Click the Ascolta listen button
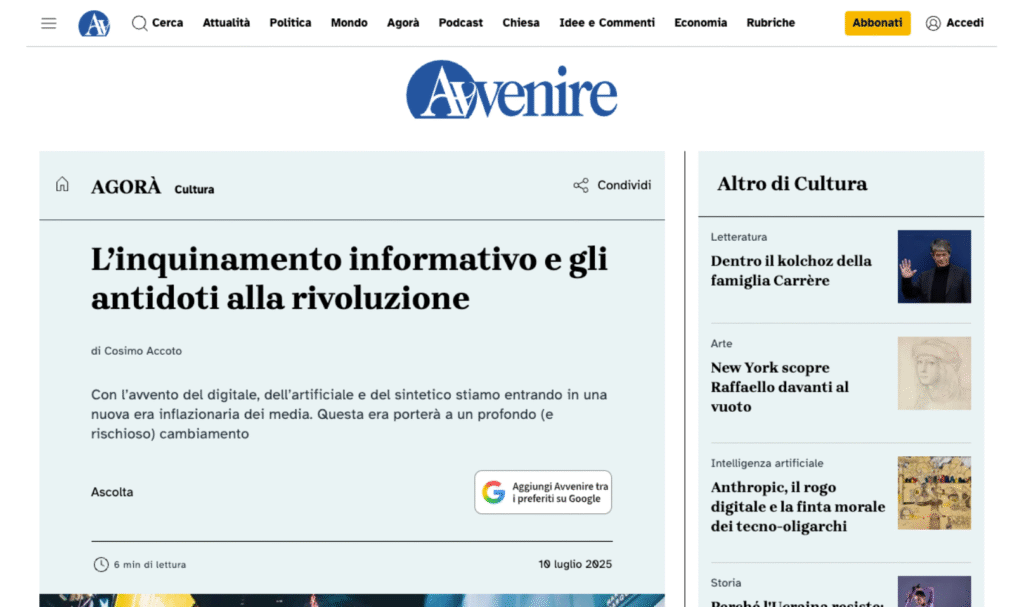 [x=112, y=492]
